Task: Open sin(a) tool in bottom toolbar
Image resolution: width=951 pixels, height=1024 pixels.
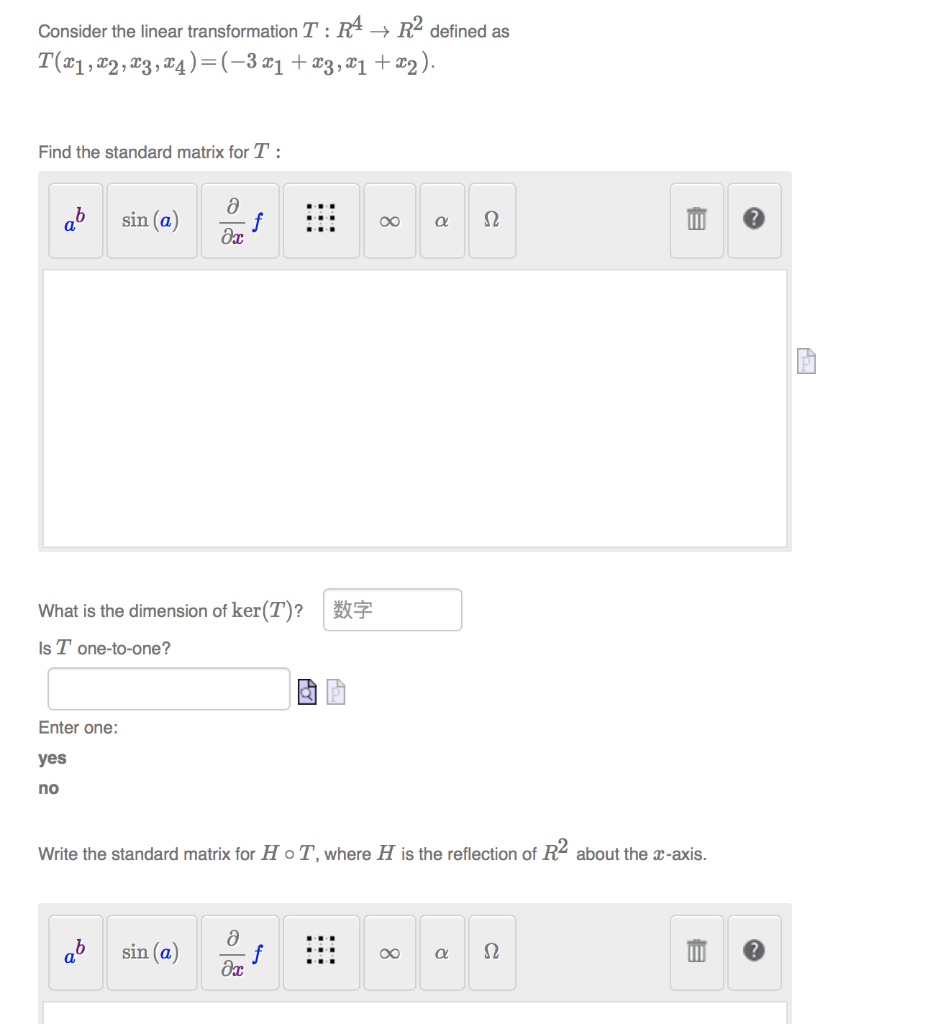Action: 151,952
